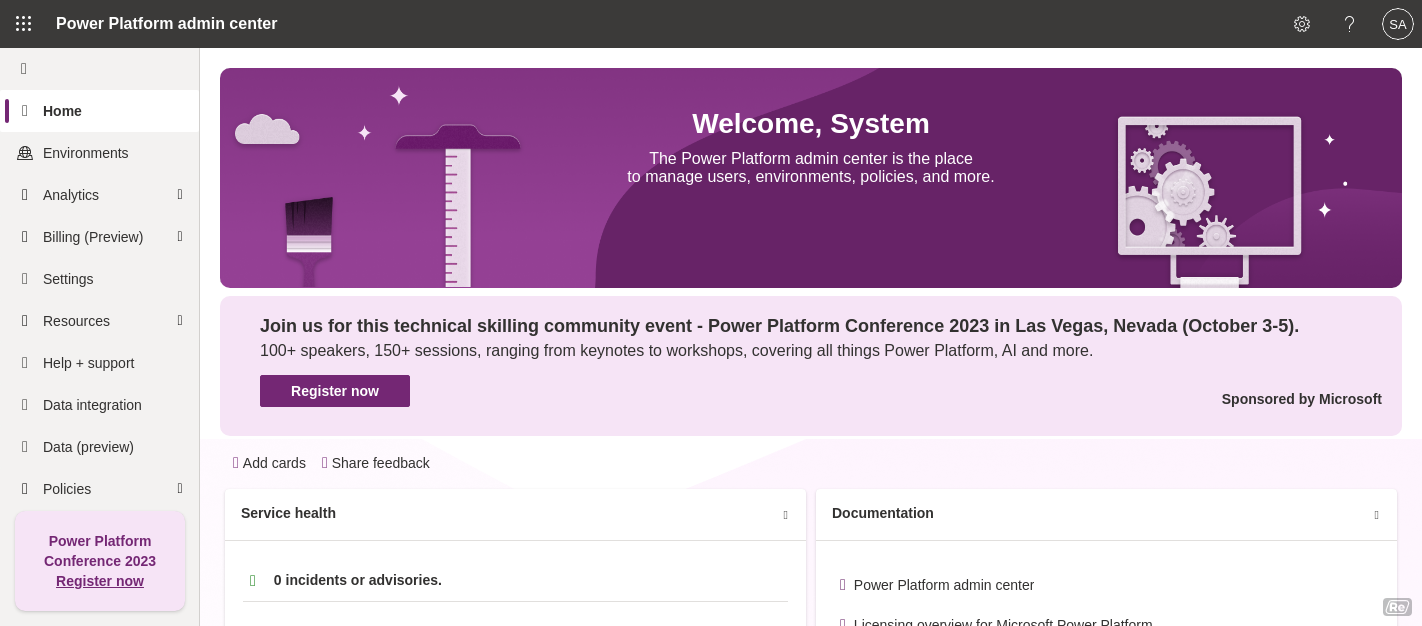Expand the Analytics submenu chevron

[x=180, y=195]
